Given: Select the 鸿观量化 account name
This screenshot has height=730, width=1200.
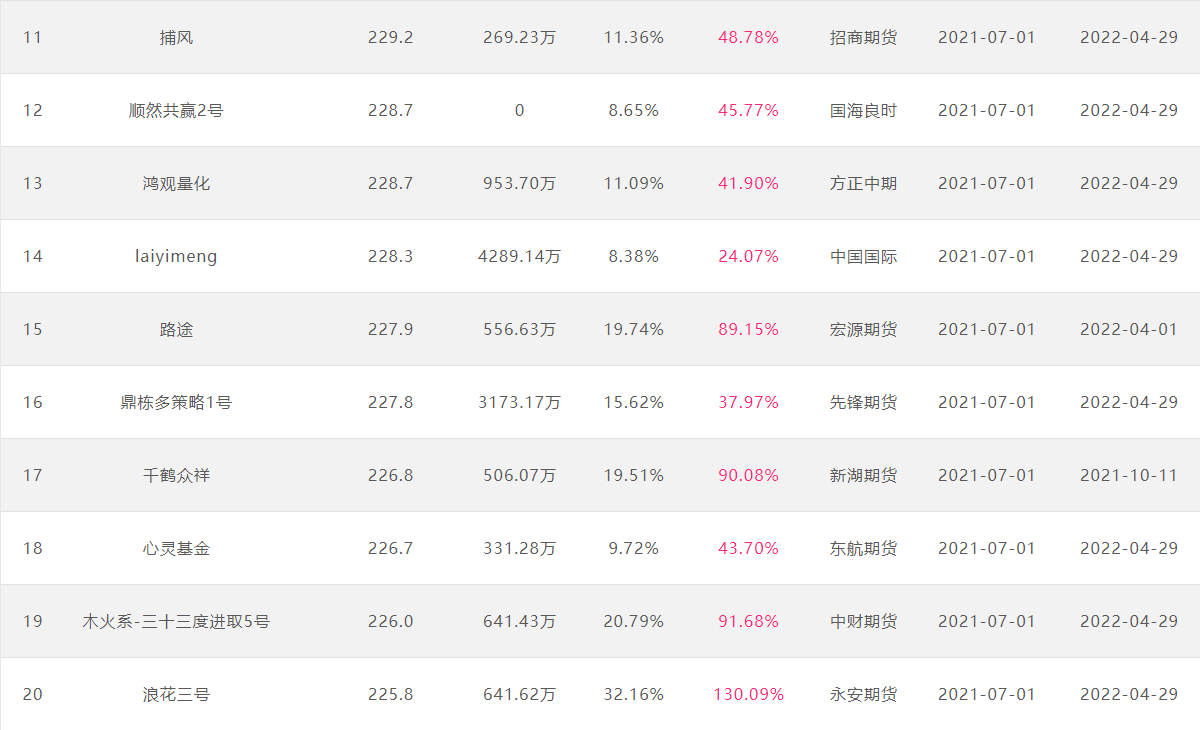Looking at the screenshot, I should [x=176, y=183].
